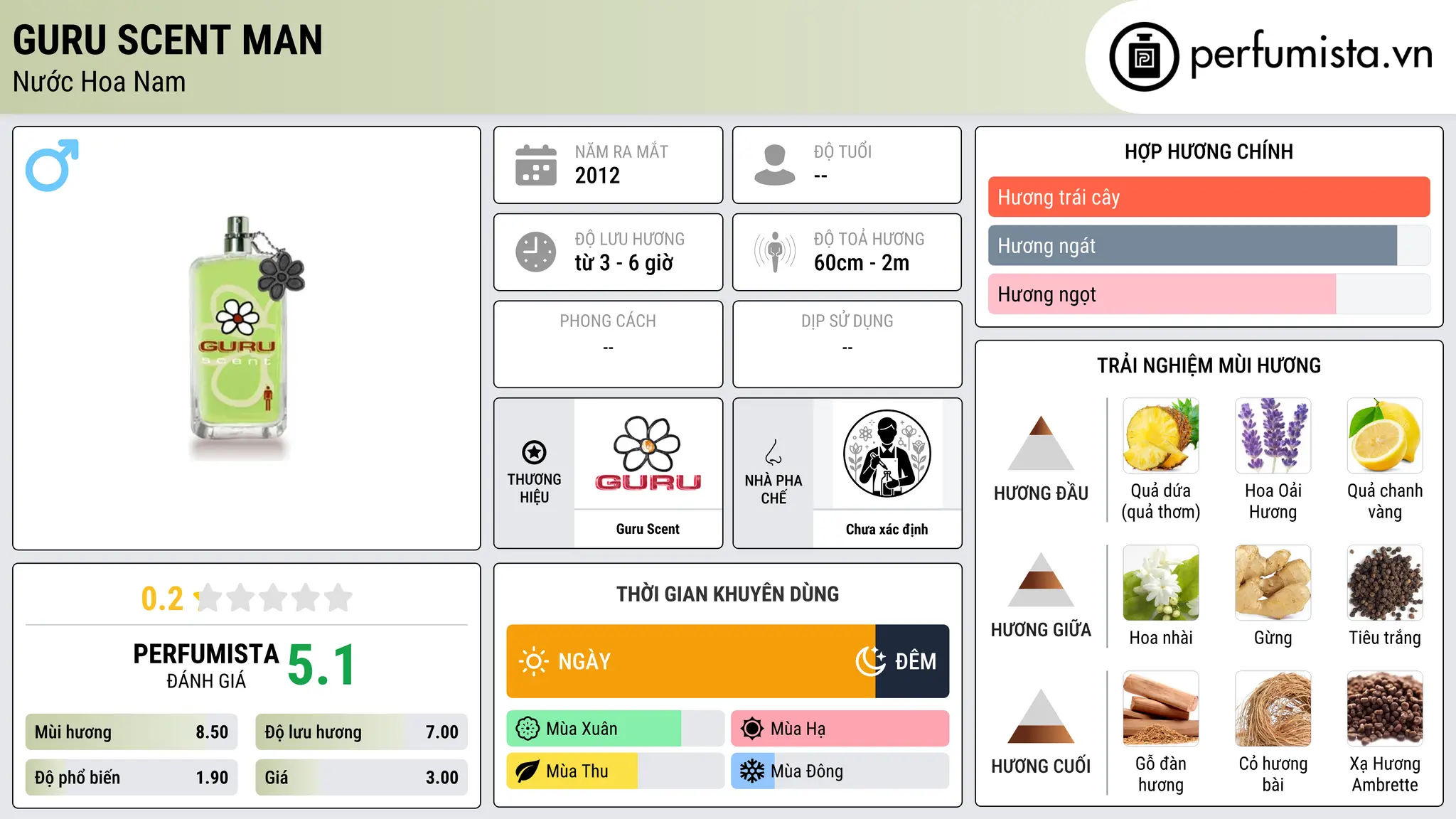Click the sun icon for Mùa Hạ
This screenshot has height=819, width=1456.
[752, 729]
